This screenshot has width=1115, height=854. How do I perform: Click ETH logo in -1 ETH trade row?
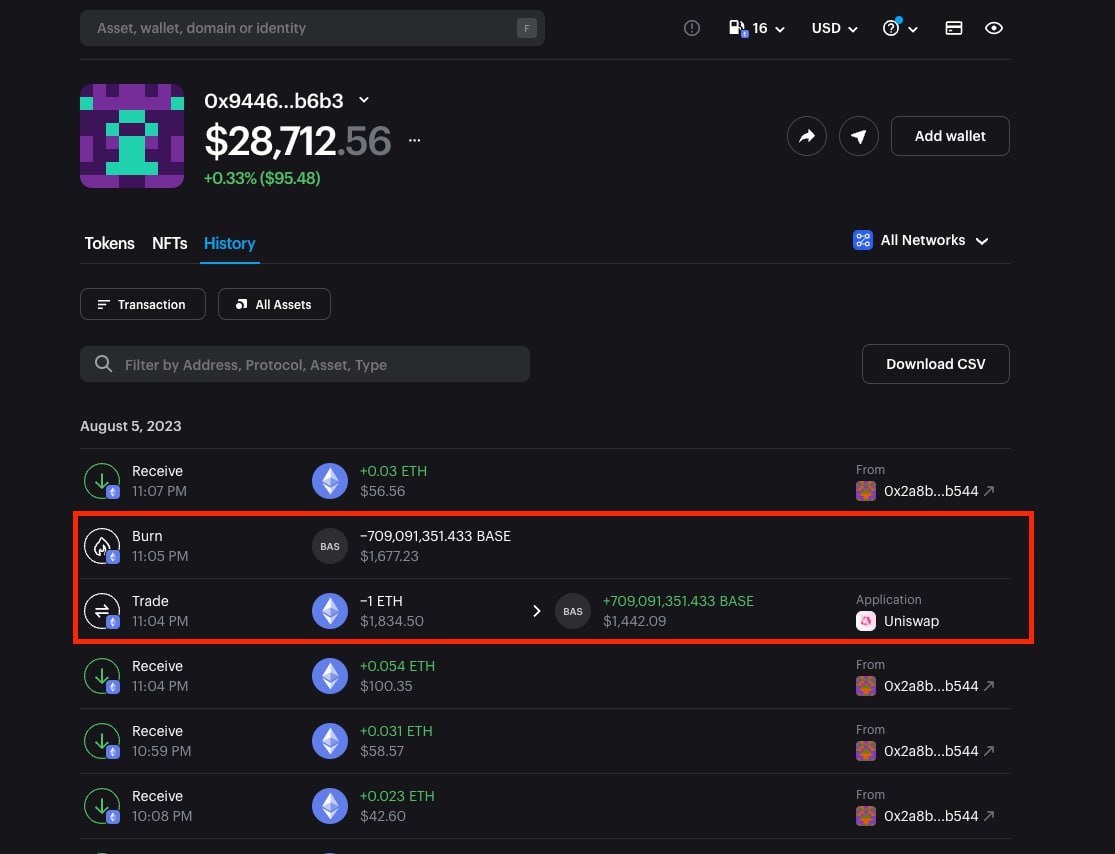(330, 611)
